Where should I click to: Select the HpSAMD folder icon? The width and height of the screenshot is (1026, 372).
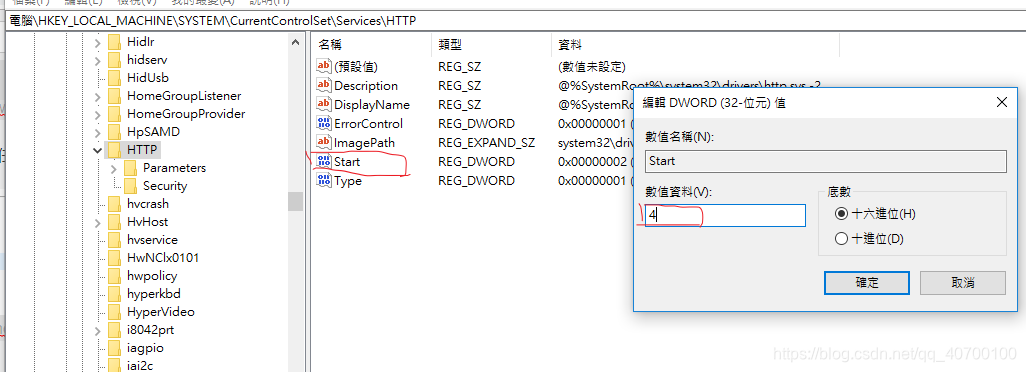click(115, 131)
